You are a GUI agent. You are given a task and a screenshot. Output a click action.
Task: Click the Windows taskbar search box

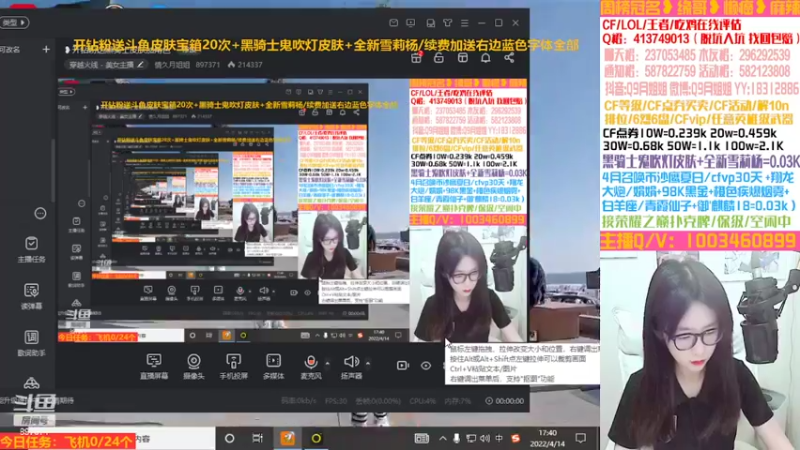(x=175, y=438)
